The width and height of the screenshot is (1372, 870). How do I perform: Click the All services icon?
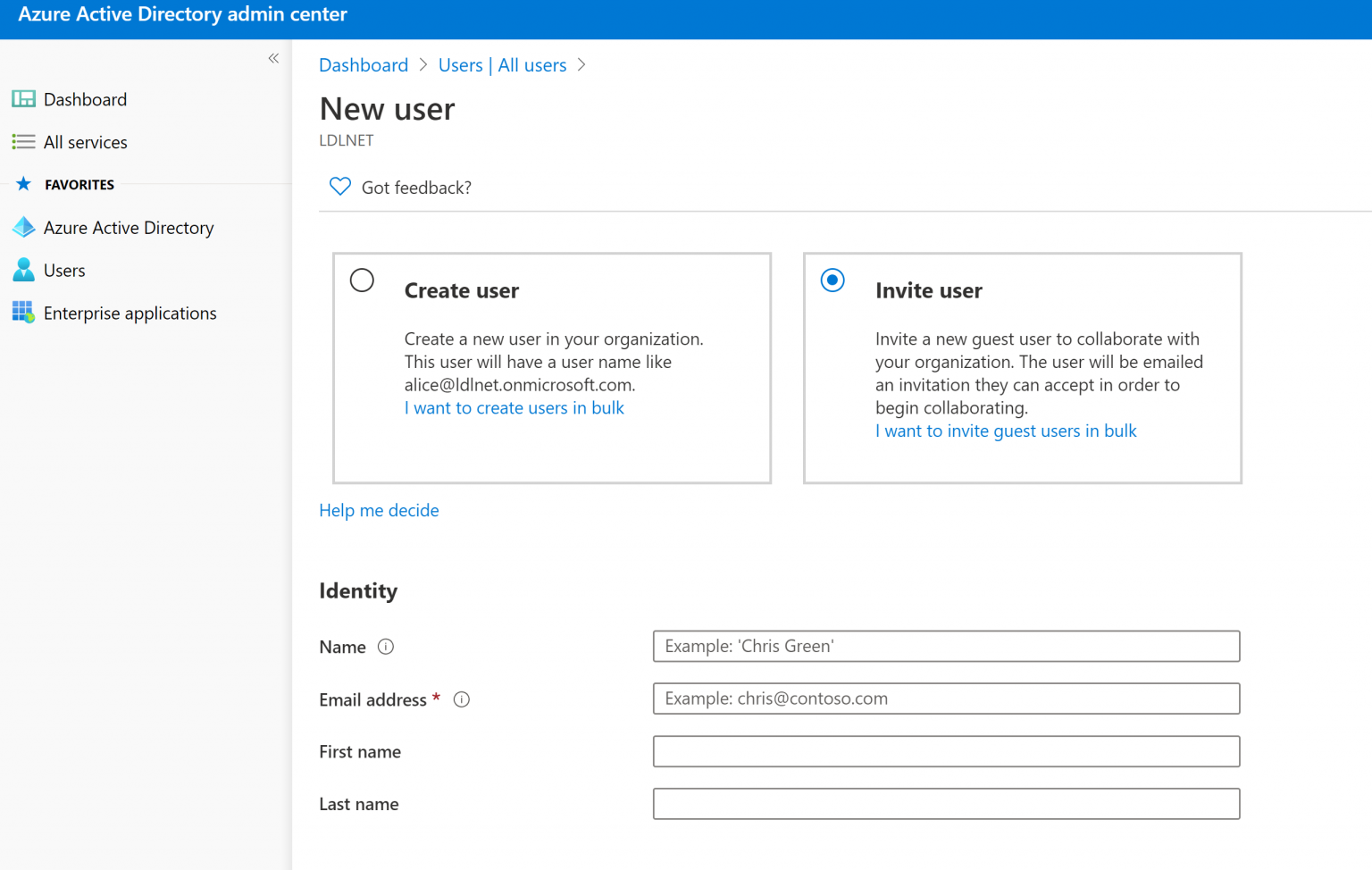click(x=23, y=141)
